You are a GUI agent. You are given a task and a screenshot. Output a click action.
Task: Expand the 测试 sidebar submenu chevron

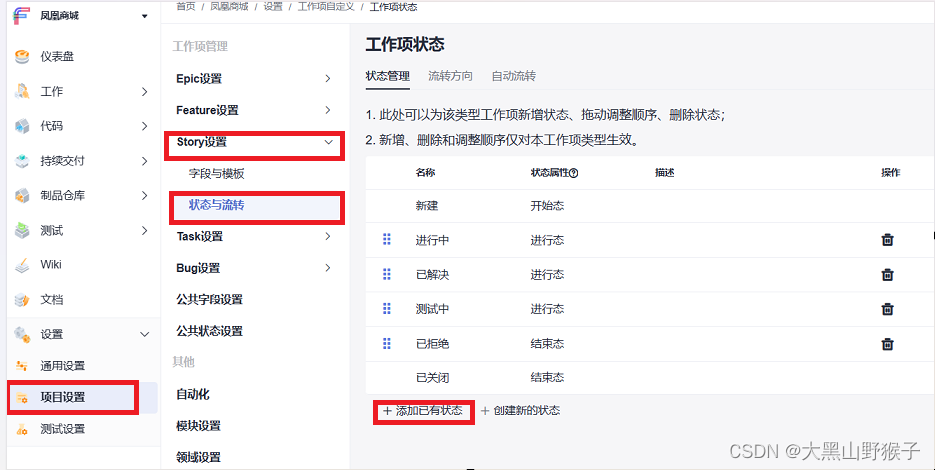[x=144, y=230]
